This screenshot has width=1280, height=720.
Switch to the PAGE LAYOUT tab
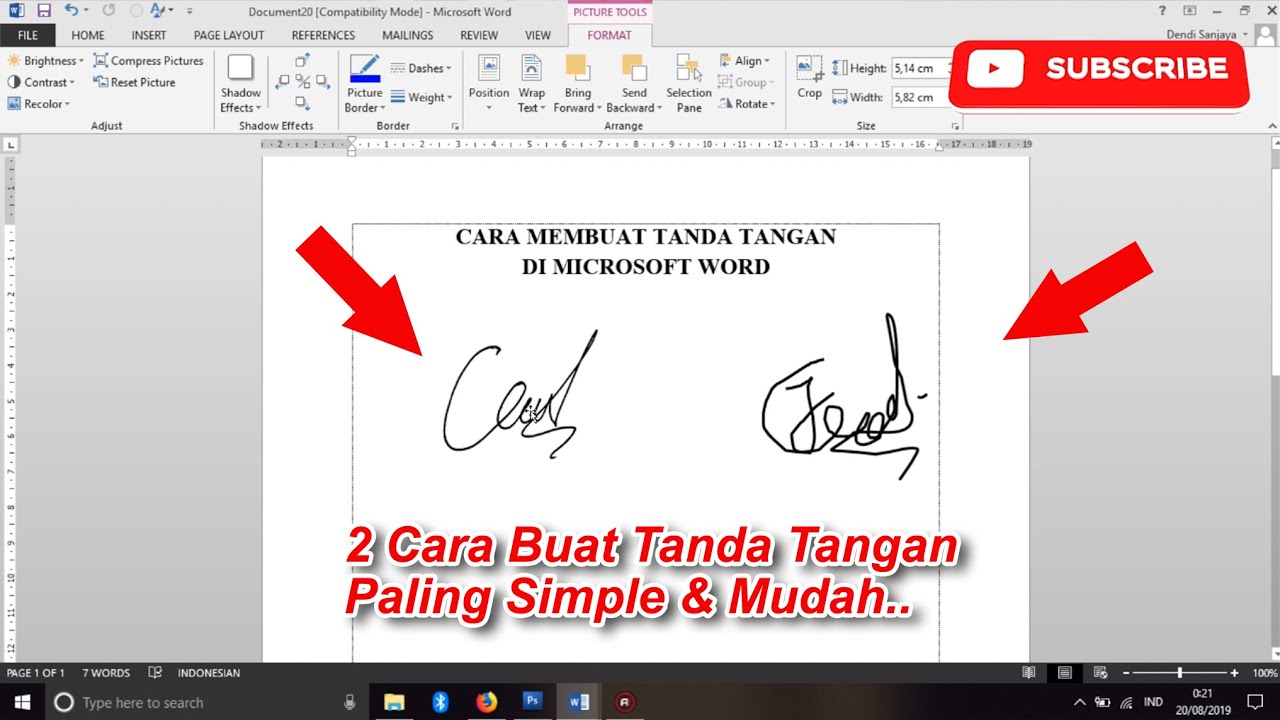(229, 35)
